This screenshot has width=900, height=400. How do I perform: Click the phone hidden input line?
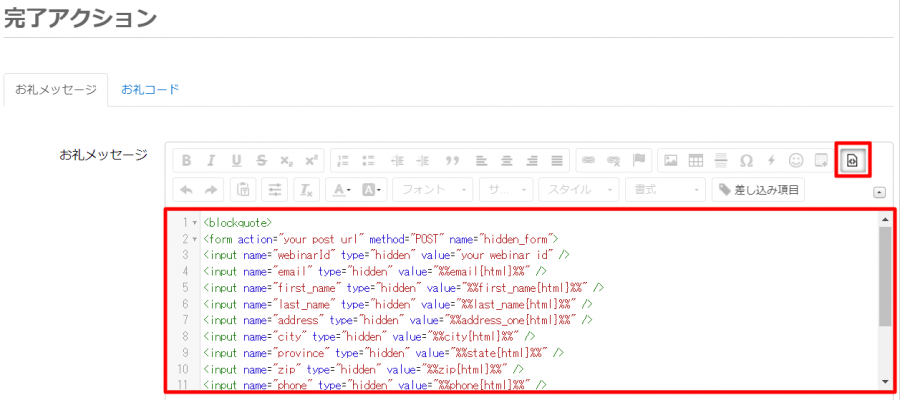coord(375,384)
